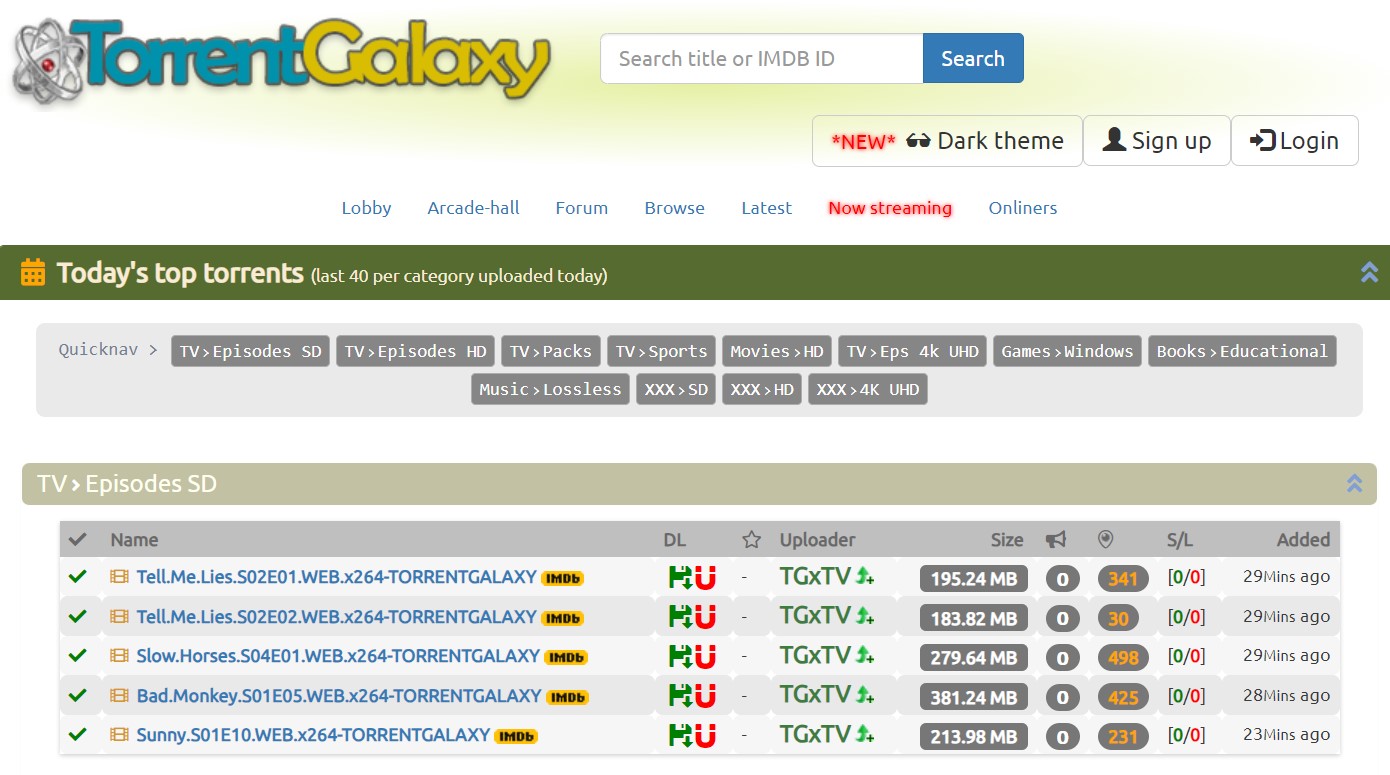Click film icon next to Sunny.S01E10
1390x775 pixels.
pos(120,735)
